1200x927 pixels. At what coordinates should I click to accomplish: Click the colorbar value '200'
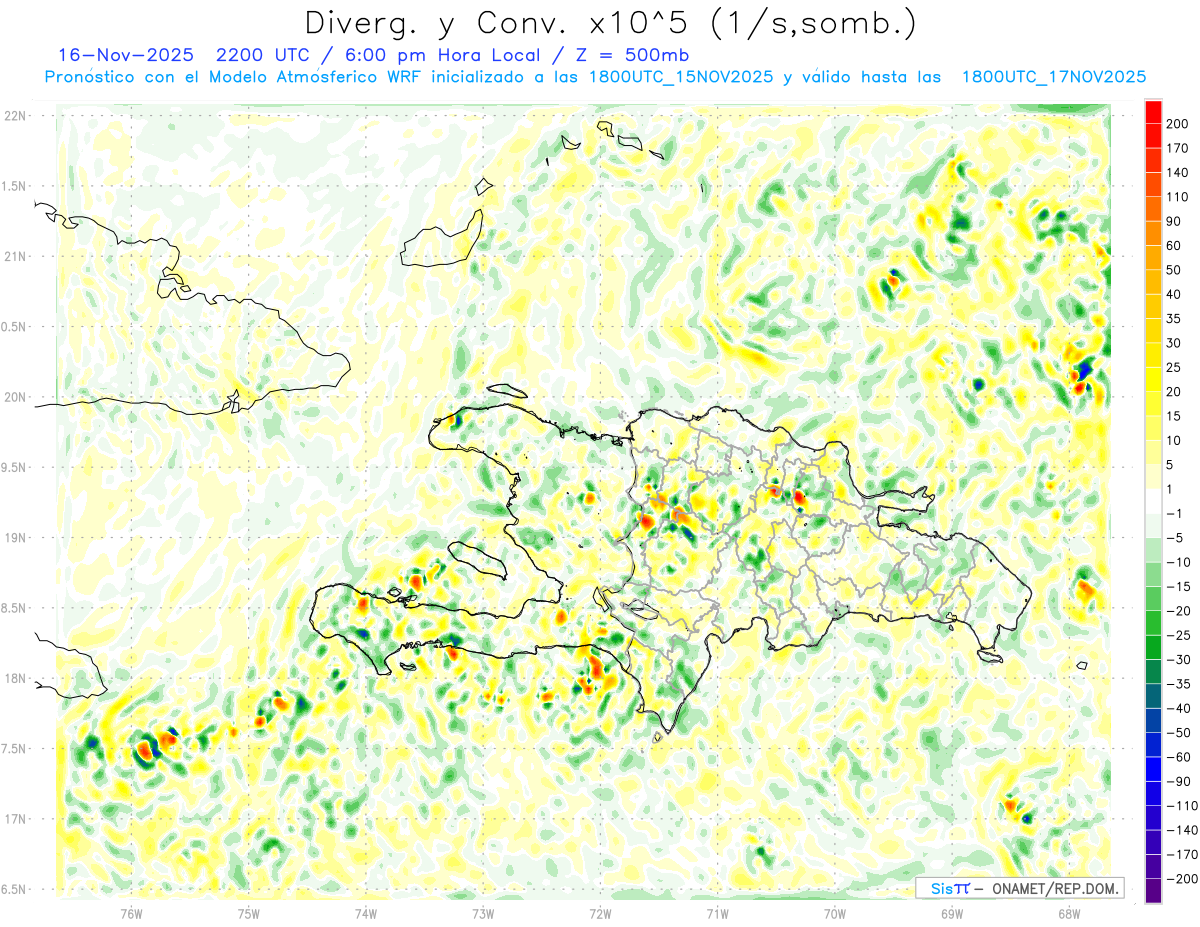tap(1177, 123)
